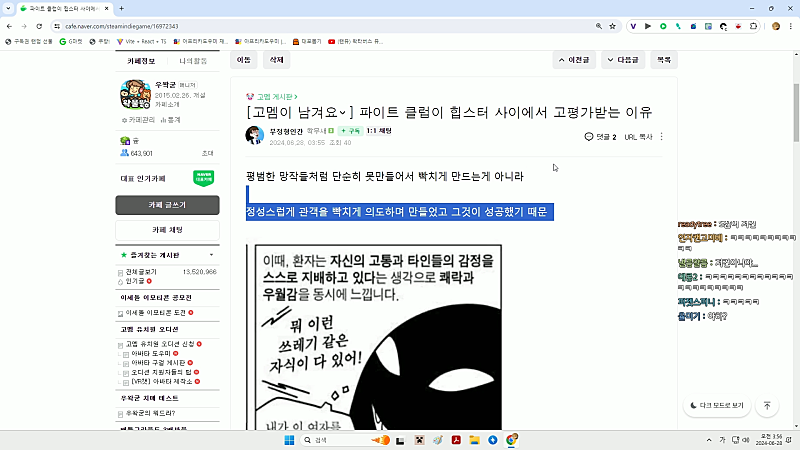Open the zoom magnifier icon in address bar
This screenshot has height=450, width=800.
[598, 26]
